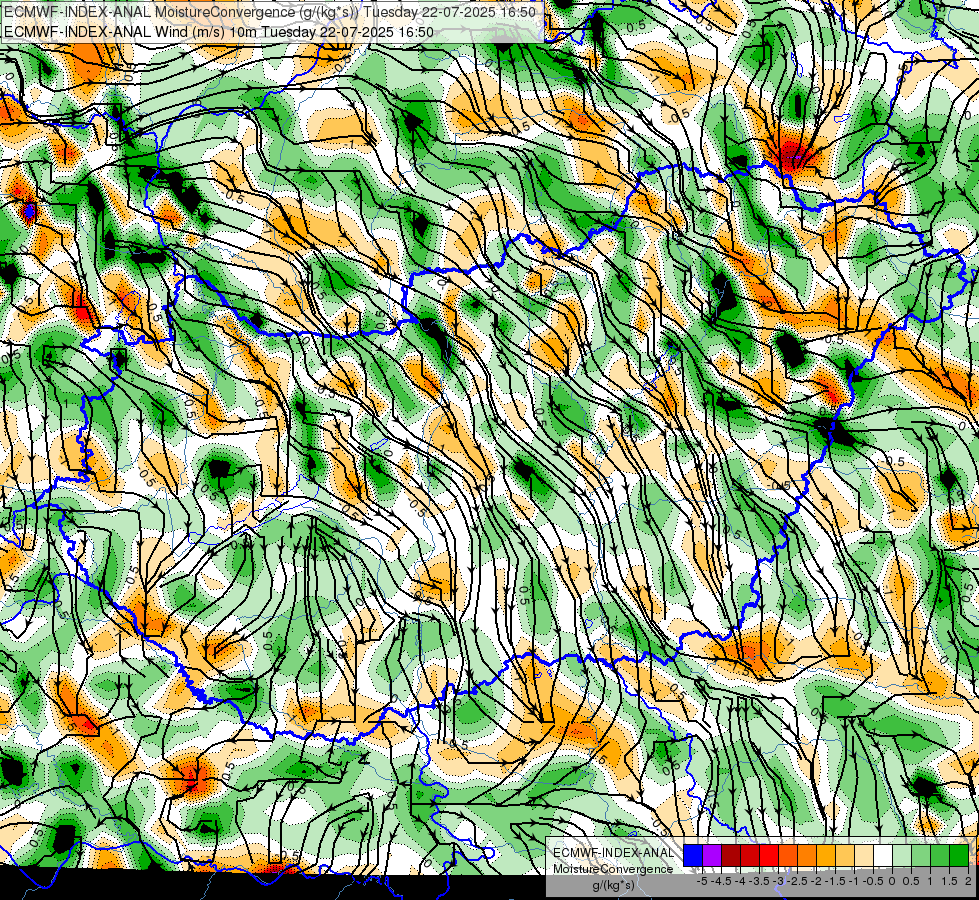979x900 pixels.
Task: Click the white legend color swatch
Action: [883, 855]
